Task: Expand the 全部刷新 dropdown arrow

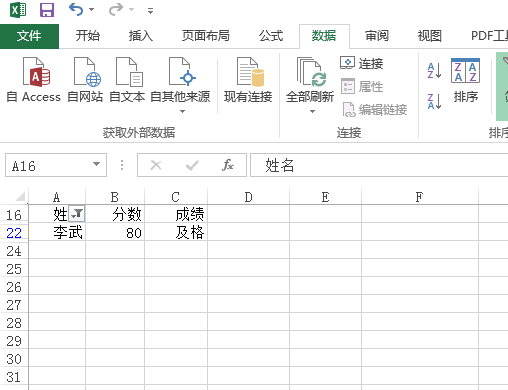Action: coord(312,111)
